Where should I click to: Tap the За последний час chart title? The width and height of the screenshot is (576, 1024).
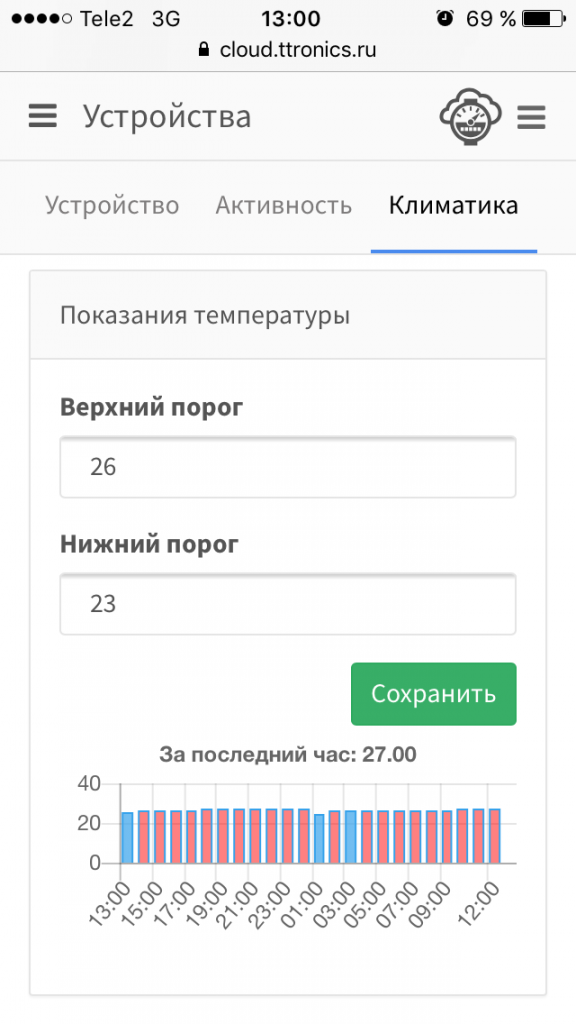288,754
